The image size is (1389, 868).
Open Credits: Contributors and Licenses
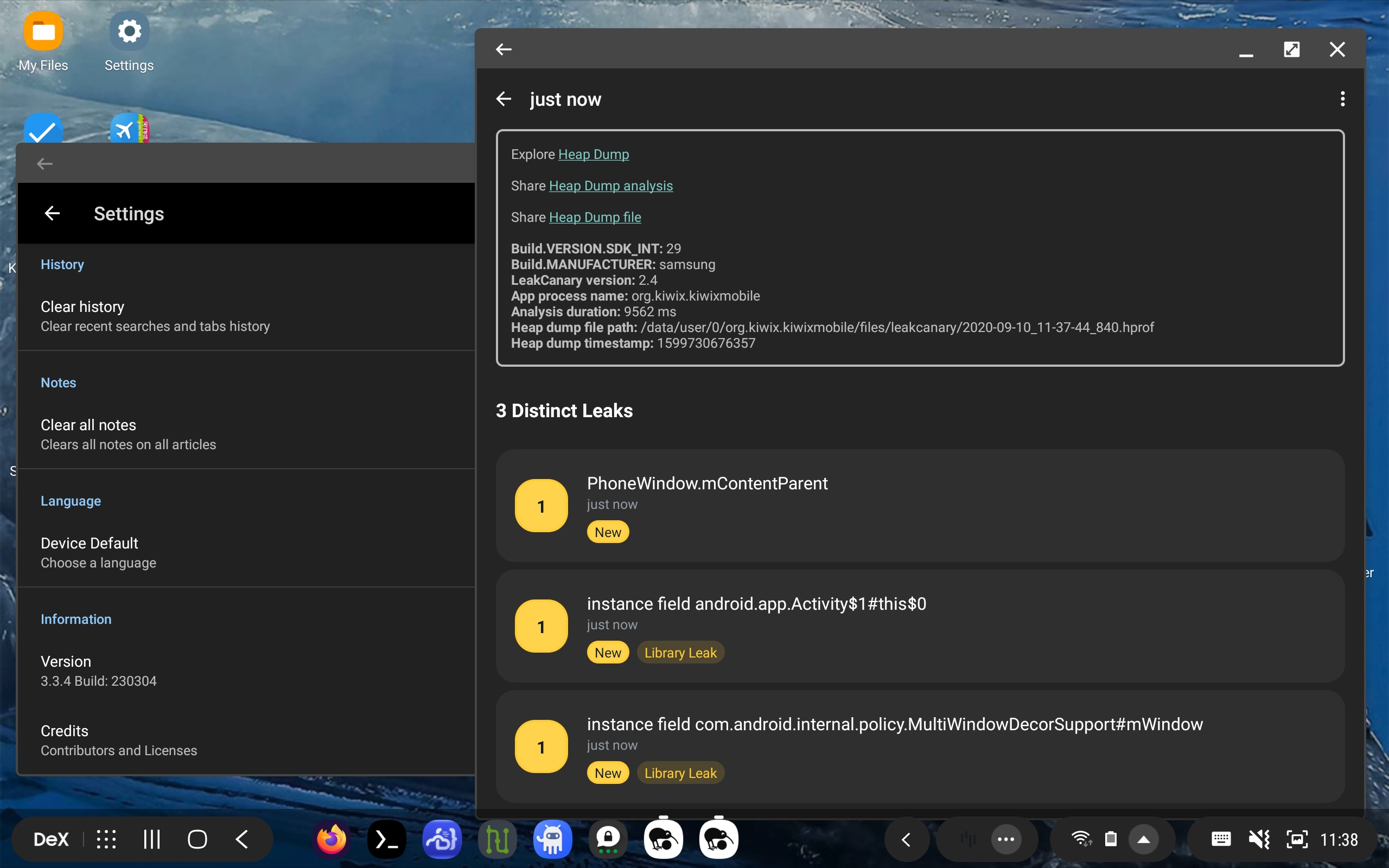pyautogui.click(x=247, y=740)
